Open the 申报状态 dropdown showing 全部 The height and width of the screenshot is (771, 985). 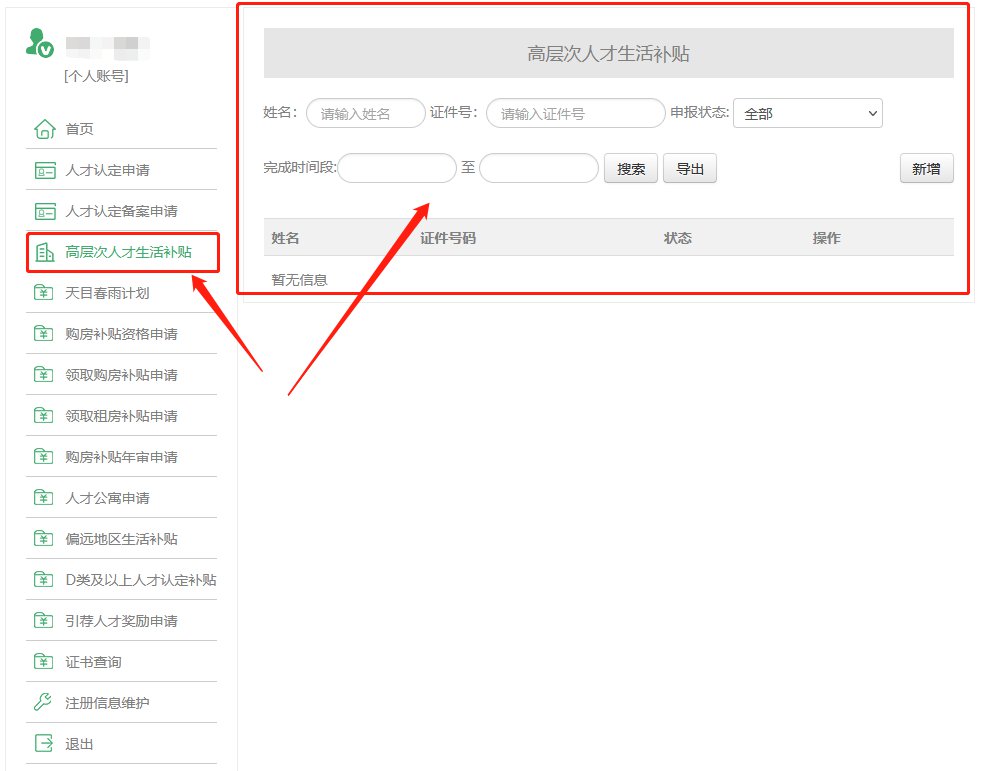[x=807, y=114]
